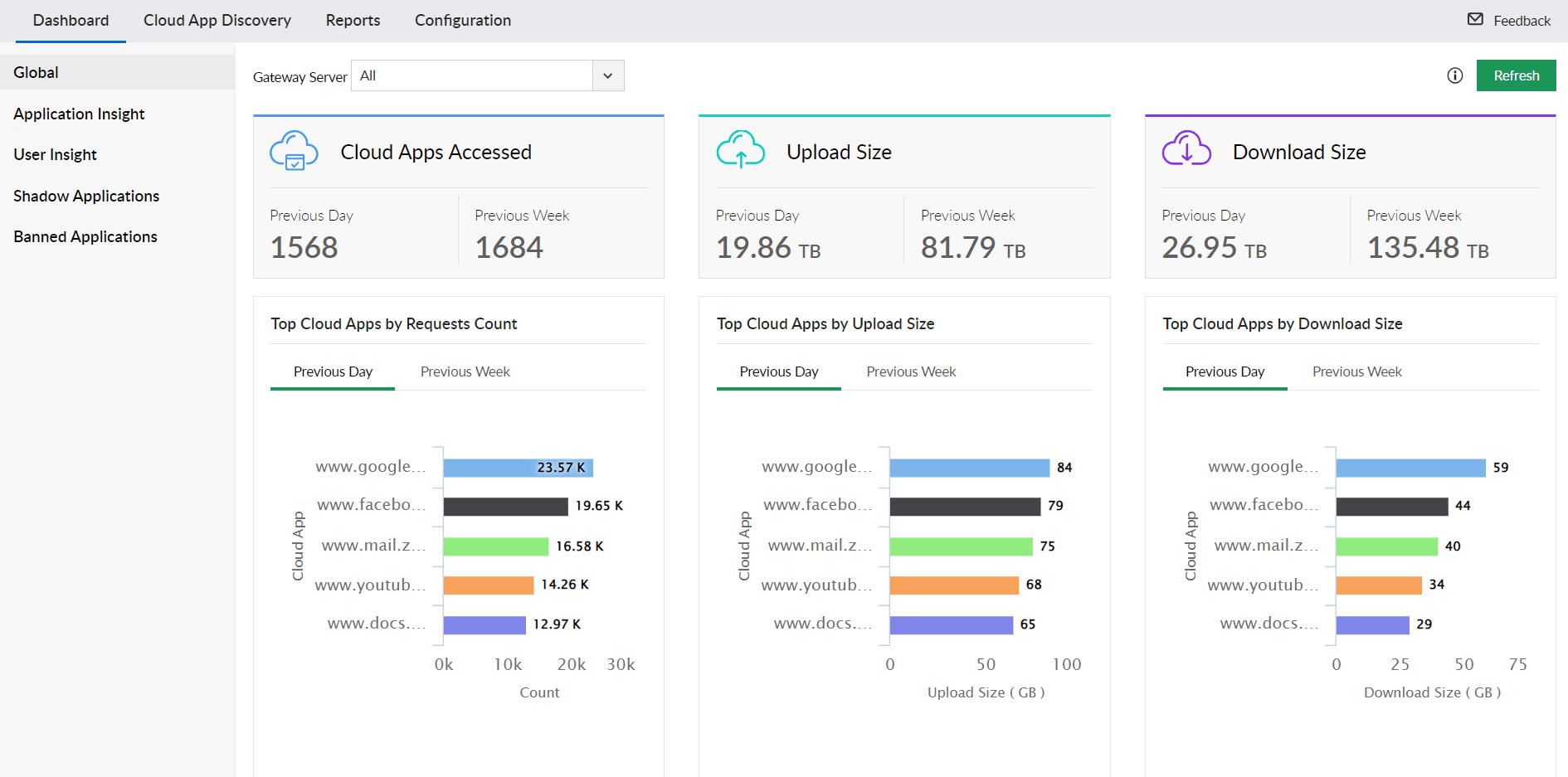Open Configuration settings
This screenshot has height=777, width=1568.
point(463,20)
